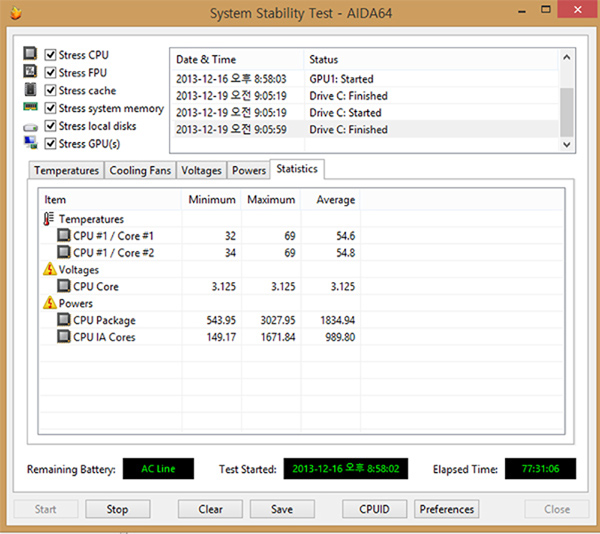Click the AIDA64 flame icon in title bar

[x=16, y=13]
